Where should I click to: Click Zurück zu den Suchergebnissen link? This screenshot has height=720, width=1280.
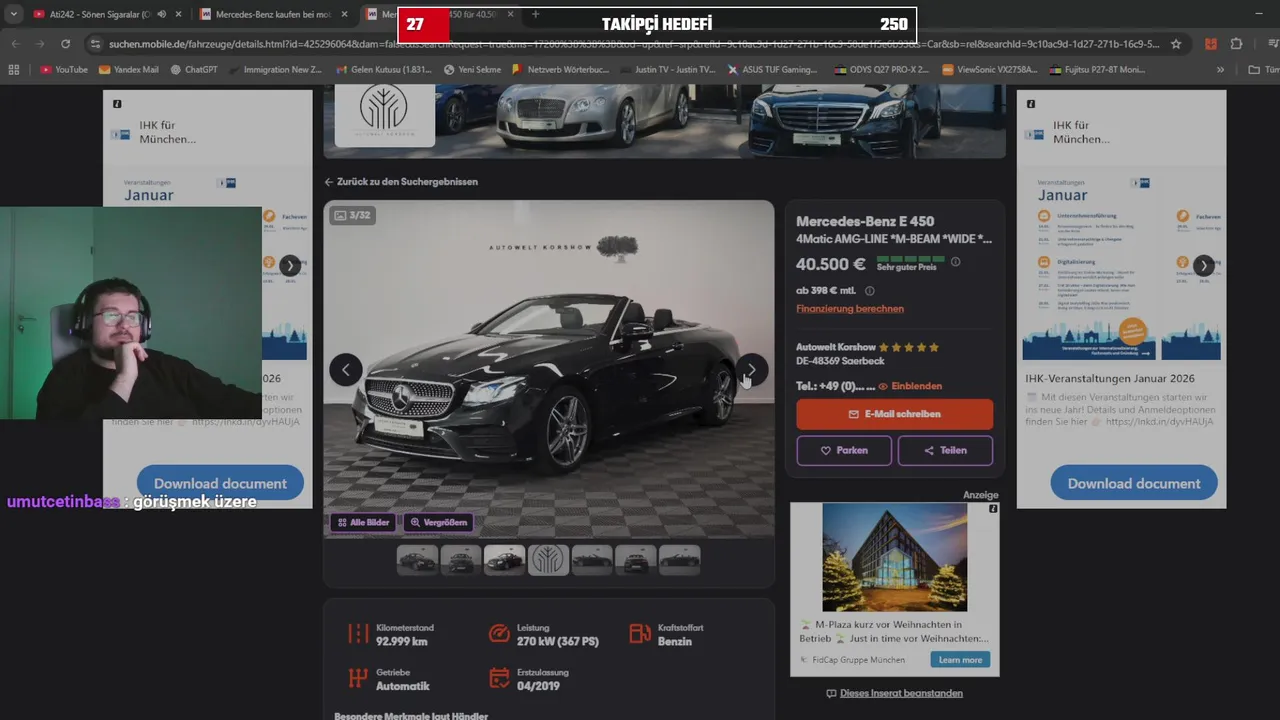[401, 182]
